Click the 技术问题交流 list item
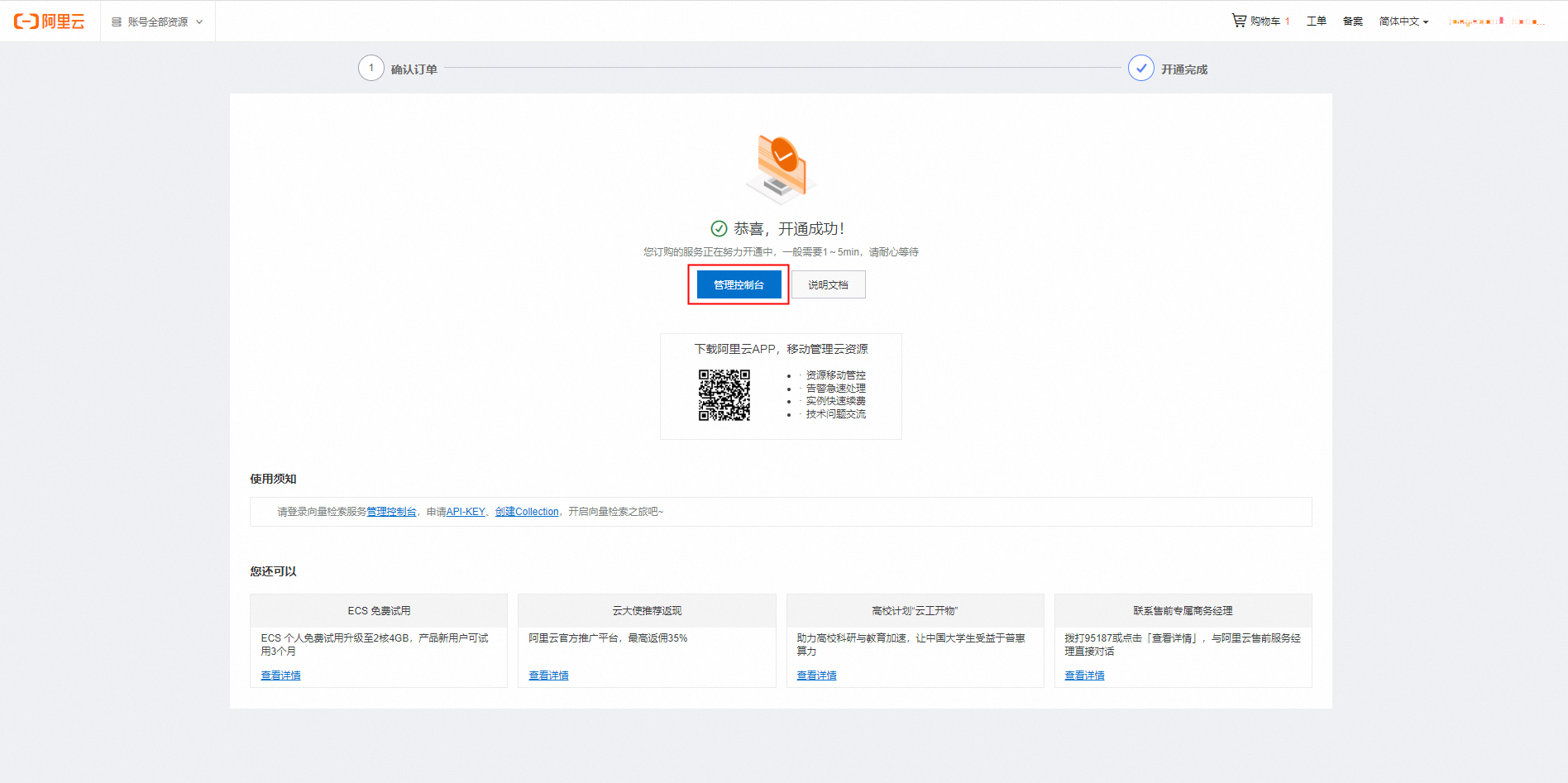This screenshot has height=783, width=1568. pyautogui.click(x=836, y=414)
